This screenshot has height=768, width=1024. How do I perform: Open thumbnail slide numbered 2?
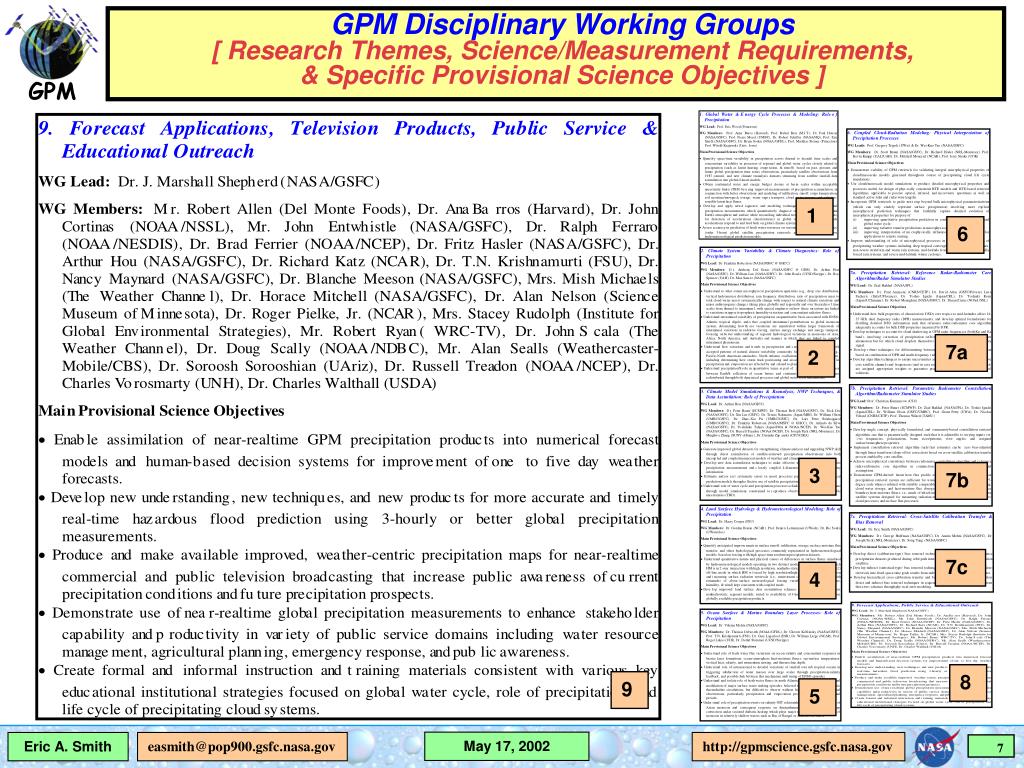click(769, 315)
